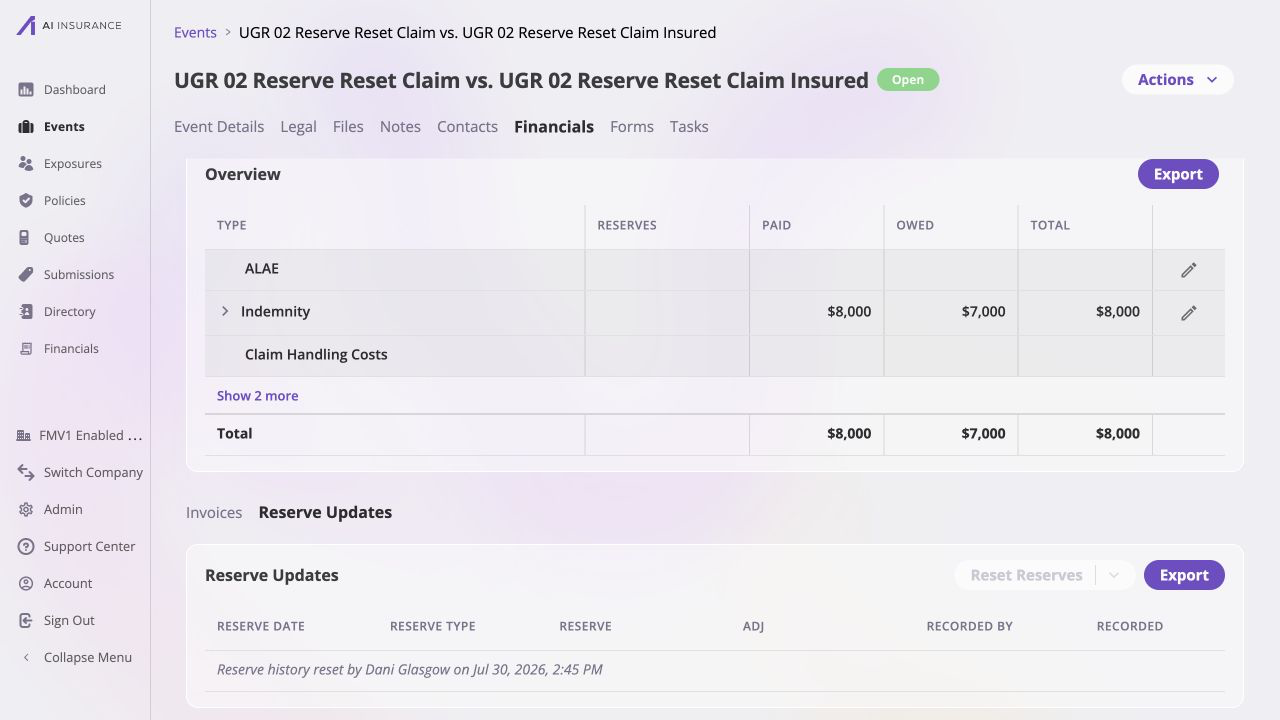Open Policies from the sidebar

[x=64, y=201]
